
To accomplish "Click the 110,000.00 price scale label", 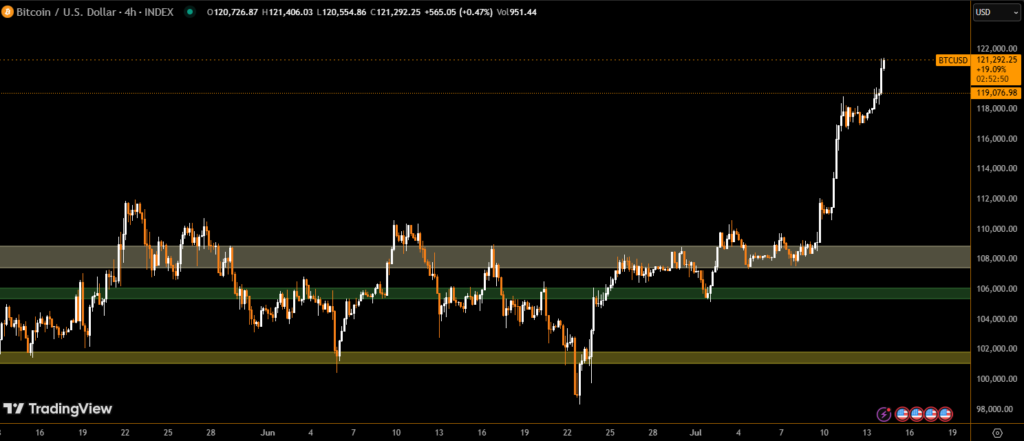I will (x=996, y=229).
